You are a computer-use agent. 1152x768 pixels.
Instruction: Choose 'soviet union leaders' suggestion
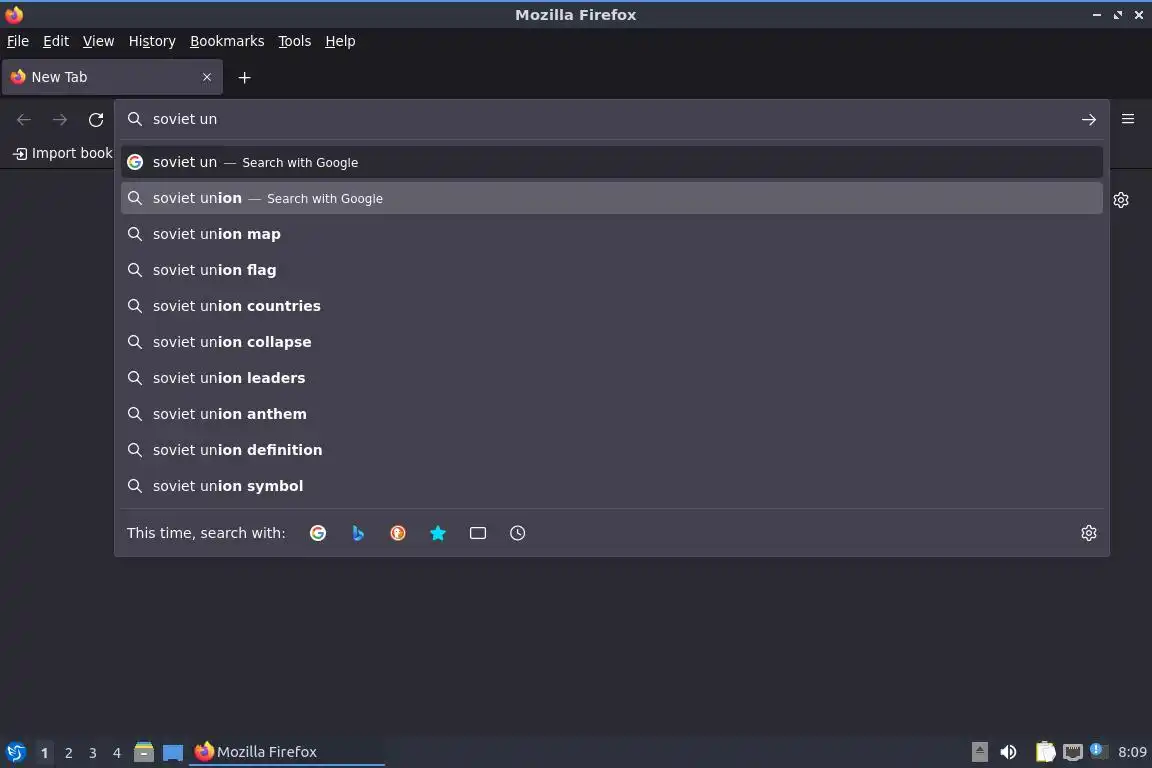point(611,378)
